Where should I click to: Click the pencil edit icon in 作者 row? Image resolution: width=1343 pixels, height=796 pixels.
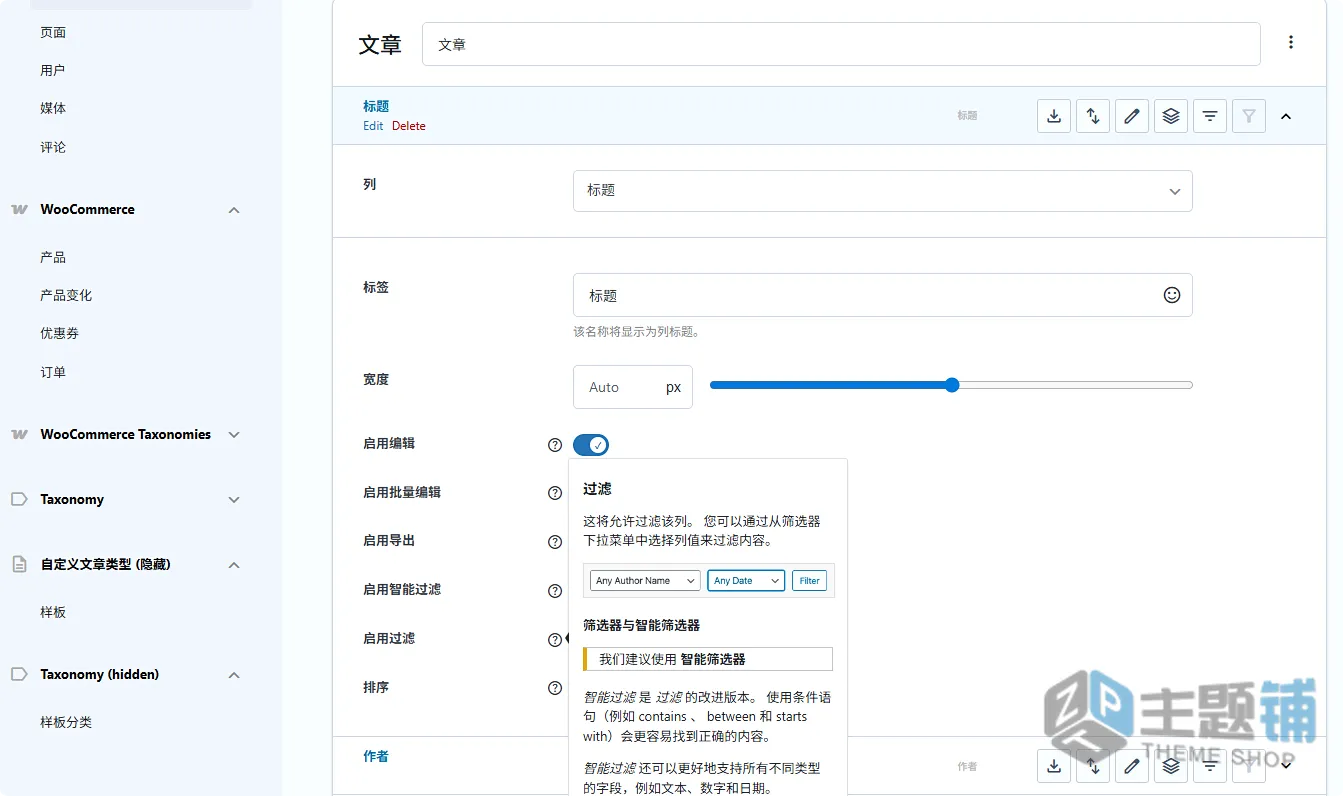point(1132,766)
